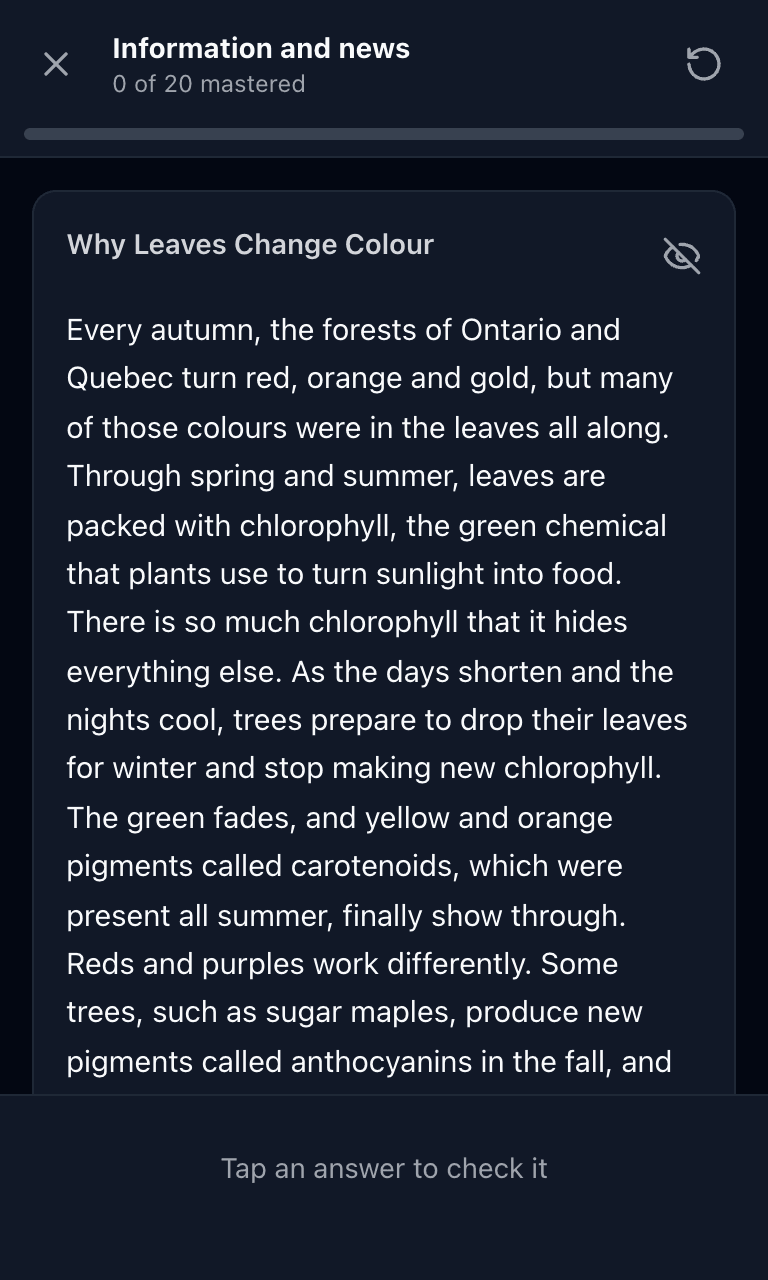The image size is (768, 1280).
Task: Select the Why Leaves Change Colour heading
Action: pos(250,245)
